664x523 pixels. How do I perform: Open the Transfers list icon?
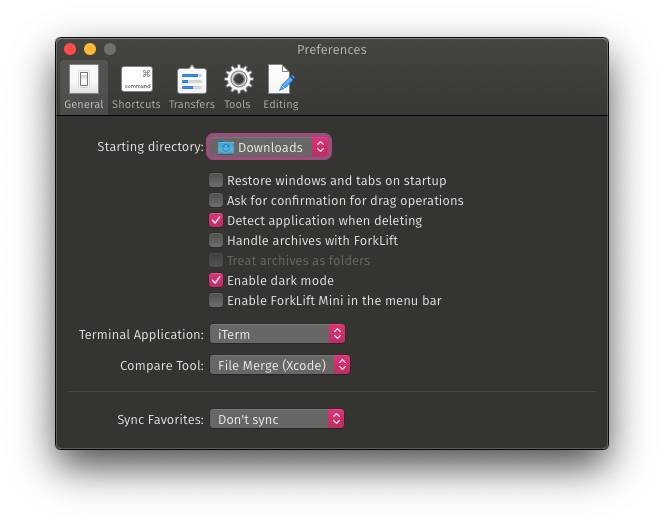click(x=191, y=80)
